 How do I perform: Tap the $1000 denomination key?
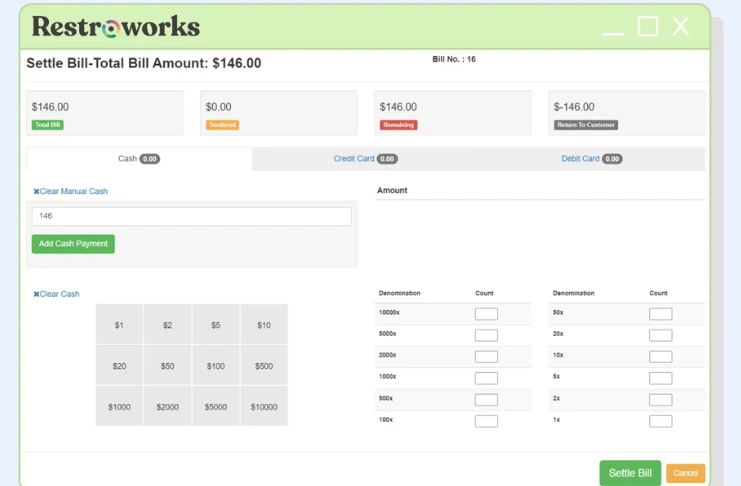coord(119,406)
